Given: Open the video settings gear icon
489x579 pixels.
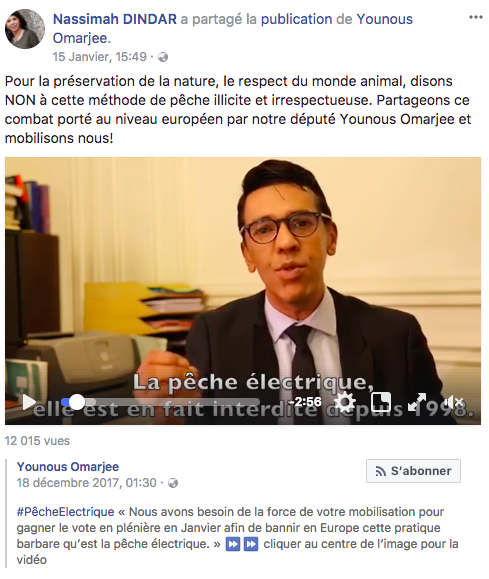Looking at the screenshot, I should (x=345, y=402).
